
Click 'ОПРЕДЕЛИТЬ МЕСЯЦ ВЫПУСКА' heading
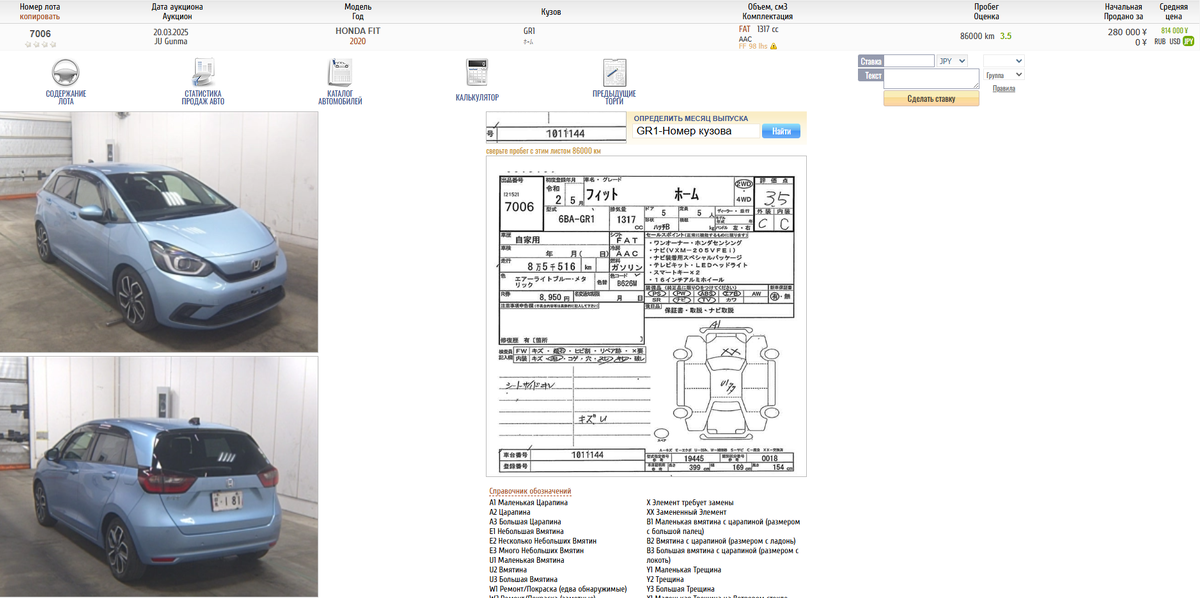click(x=690, y=118)
